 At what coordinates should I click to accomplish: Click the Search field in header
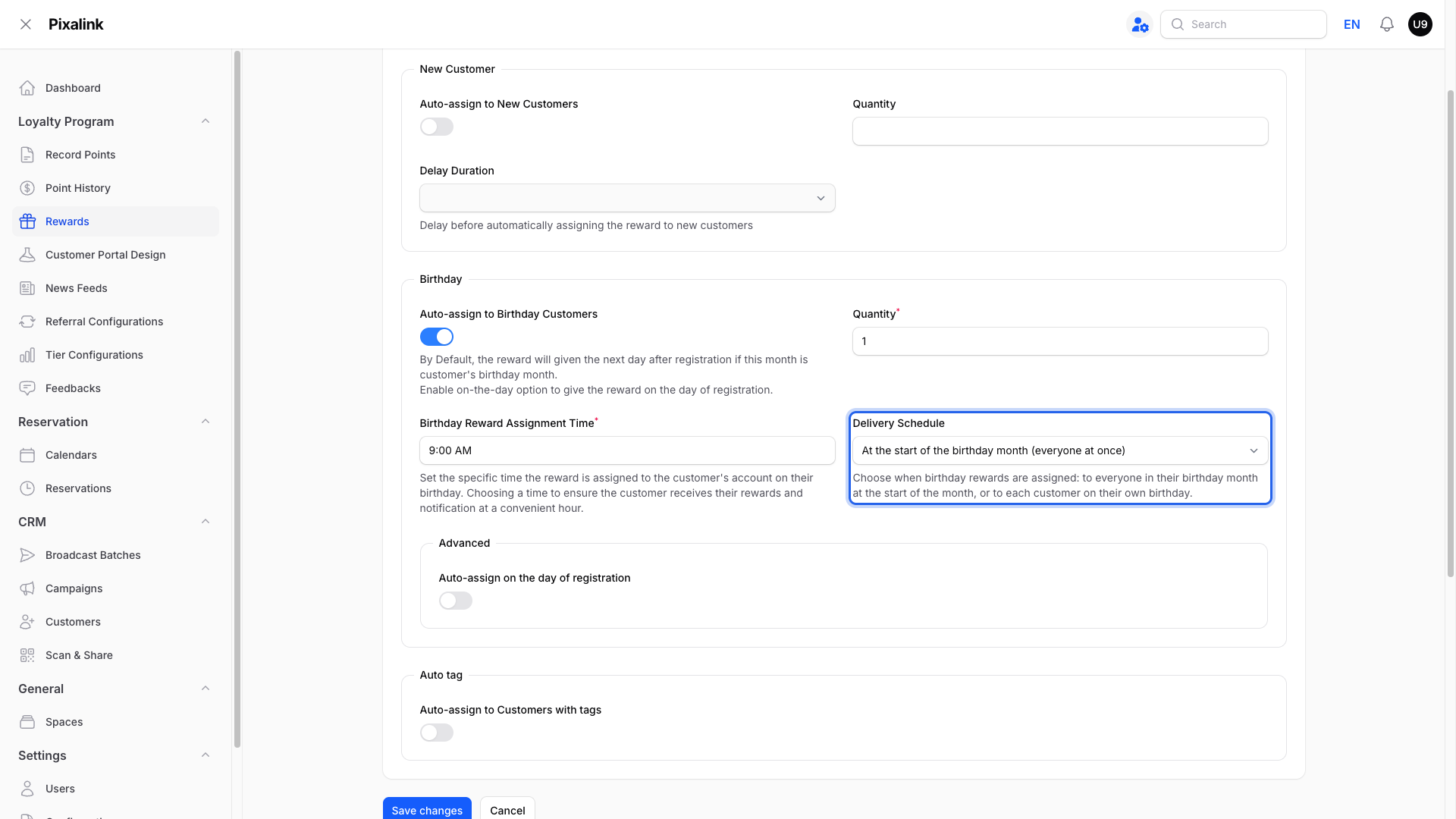pos(1244,24)
